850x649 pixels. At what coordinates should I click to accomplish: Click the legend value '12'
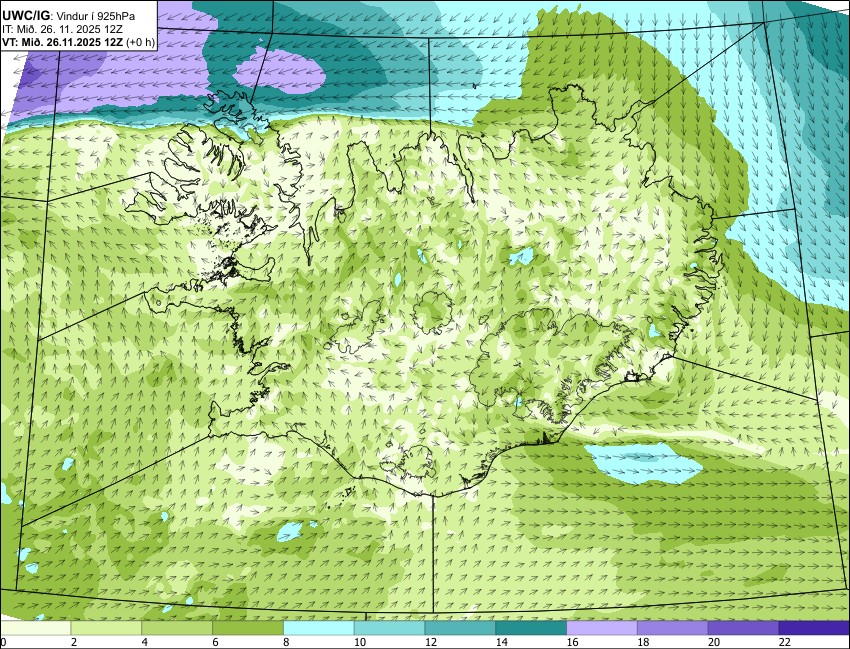pyautogui.click(x=431, y=642)
